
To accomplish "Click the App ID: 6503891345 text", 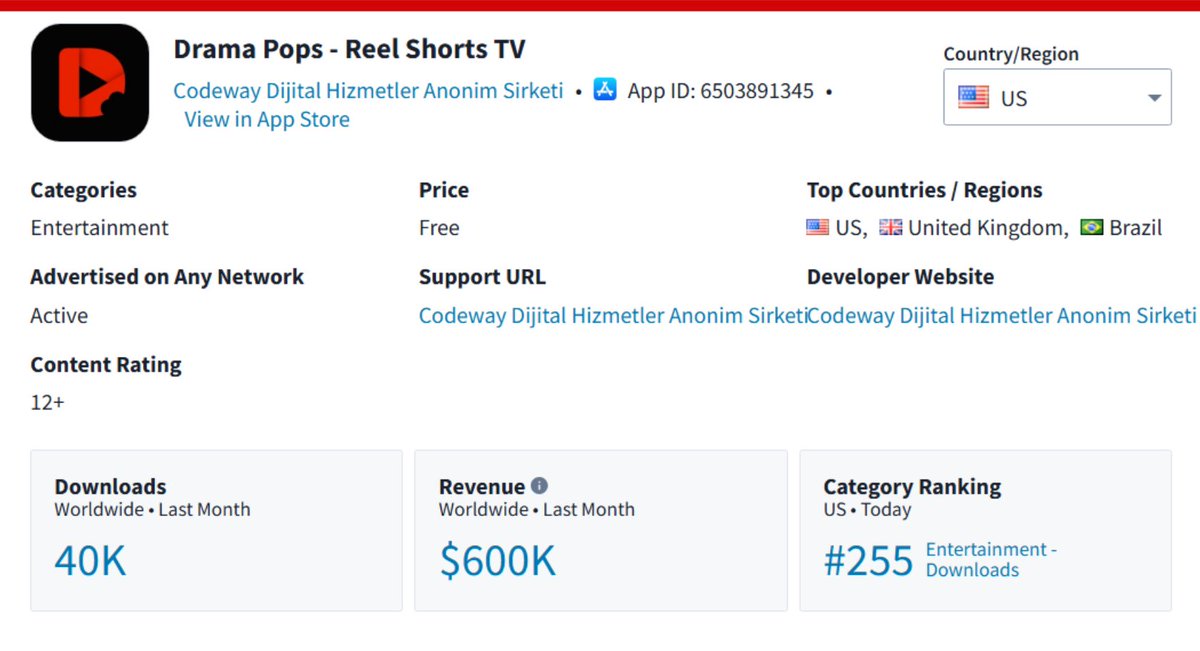I will [721, 91].
